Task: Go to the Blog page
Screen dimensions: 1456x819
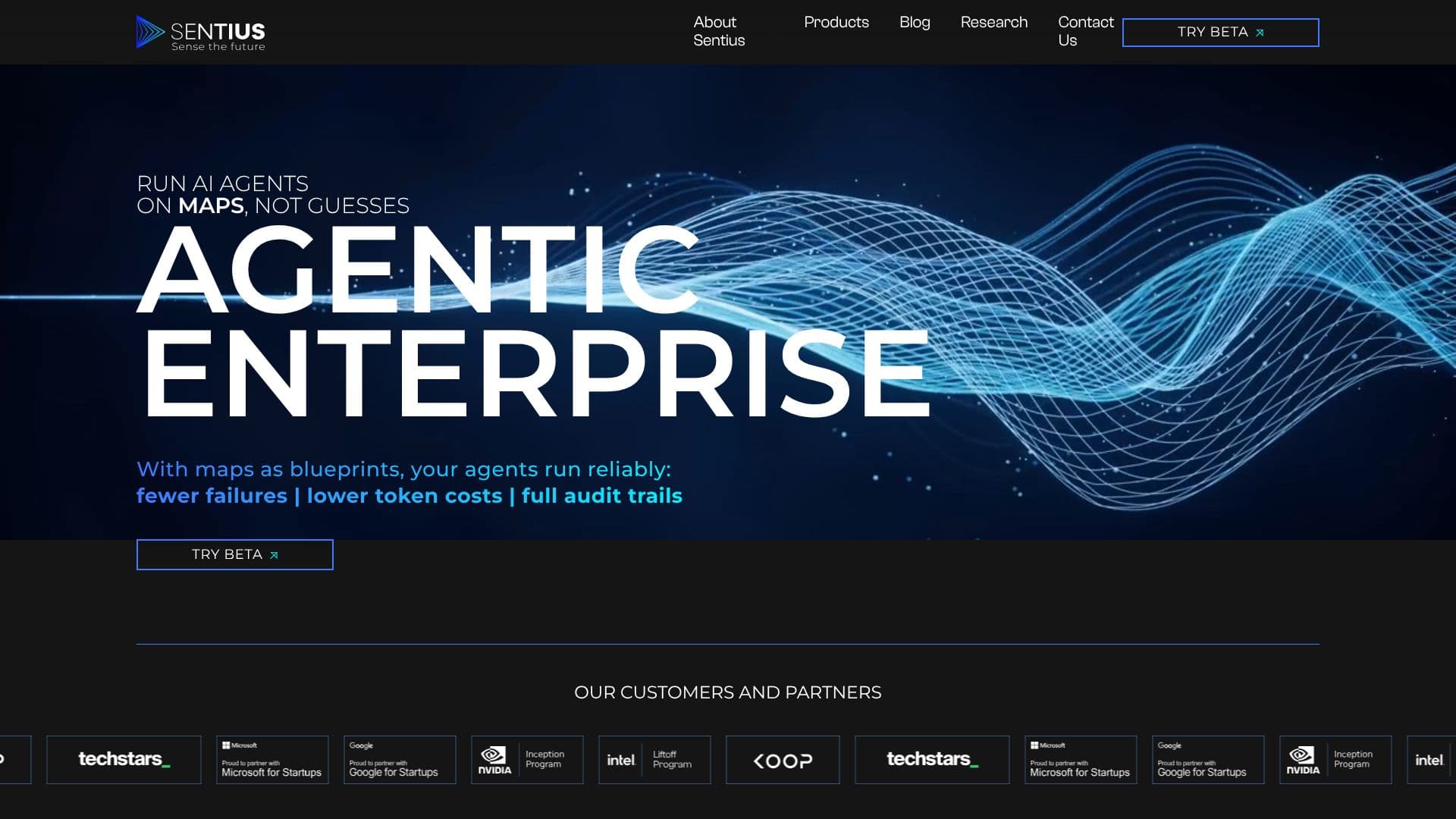Action: (915, 23)
